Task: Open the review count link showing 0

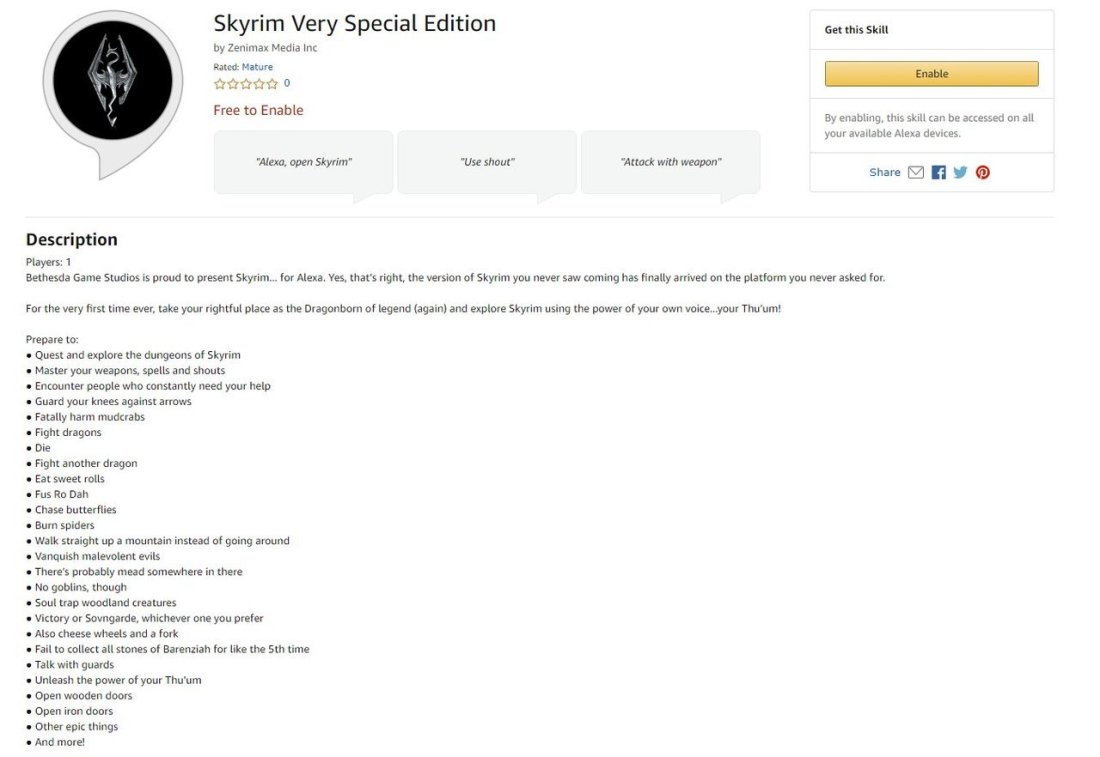Action: click(287, 84)
